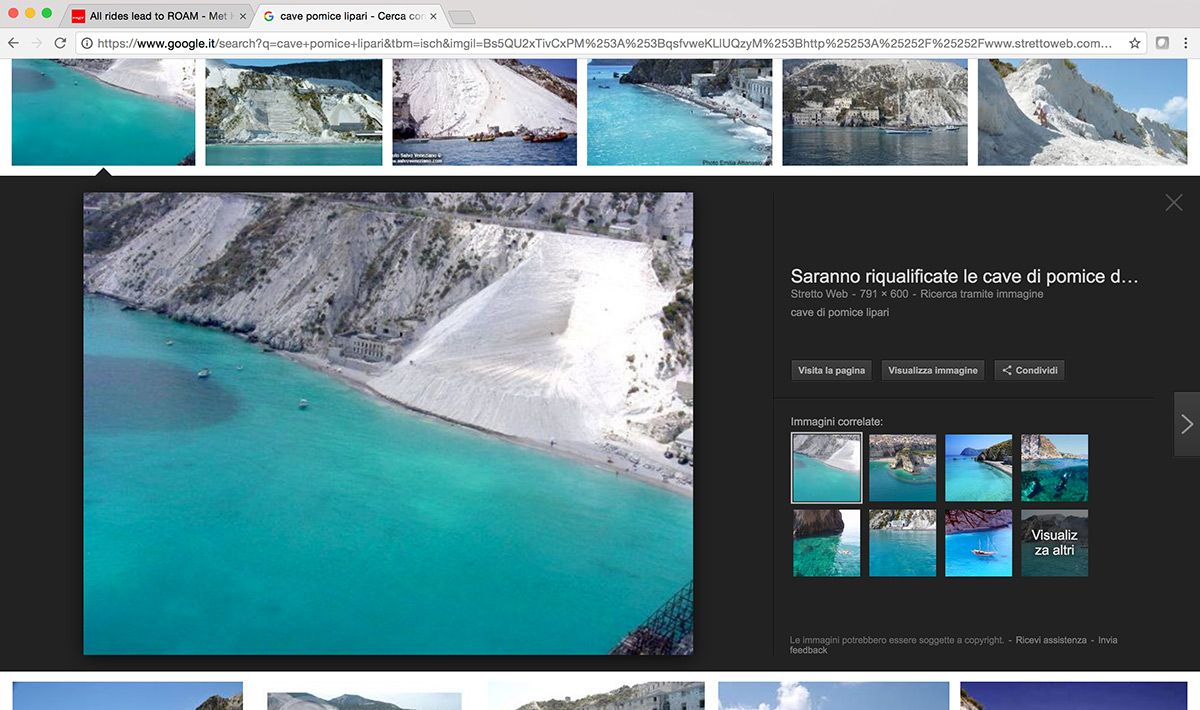The width and height of the screenshot is (1200, 710).
Task: Reload the page with the refresh icon
Action: pos(60,43)
